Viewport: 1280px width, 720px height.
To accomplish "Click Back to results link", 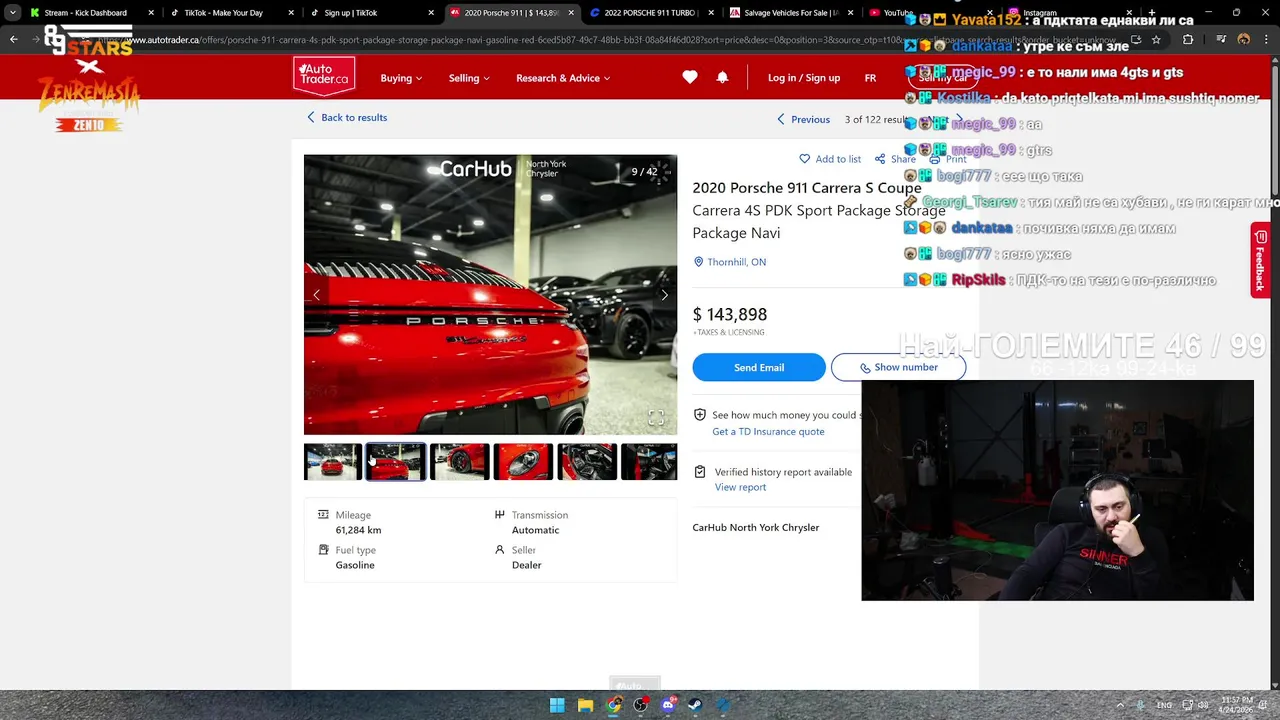I will click(347, 117).
